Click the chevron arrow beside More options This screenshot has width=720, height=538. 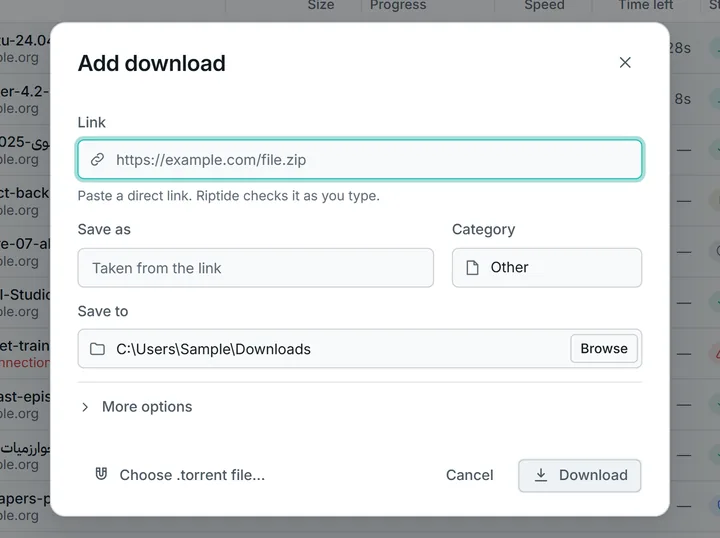85,407
